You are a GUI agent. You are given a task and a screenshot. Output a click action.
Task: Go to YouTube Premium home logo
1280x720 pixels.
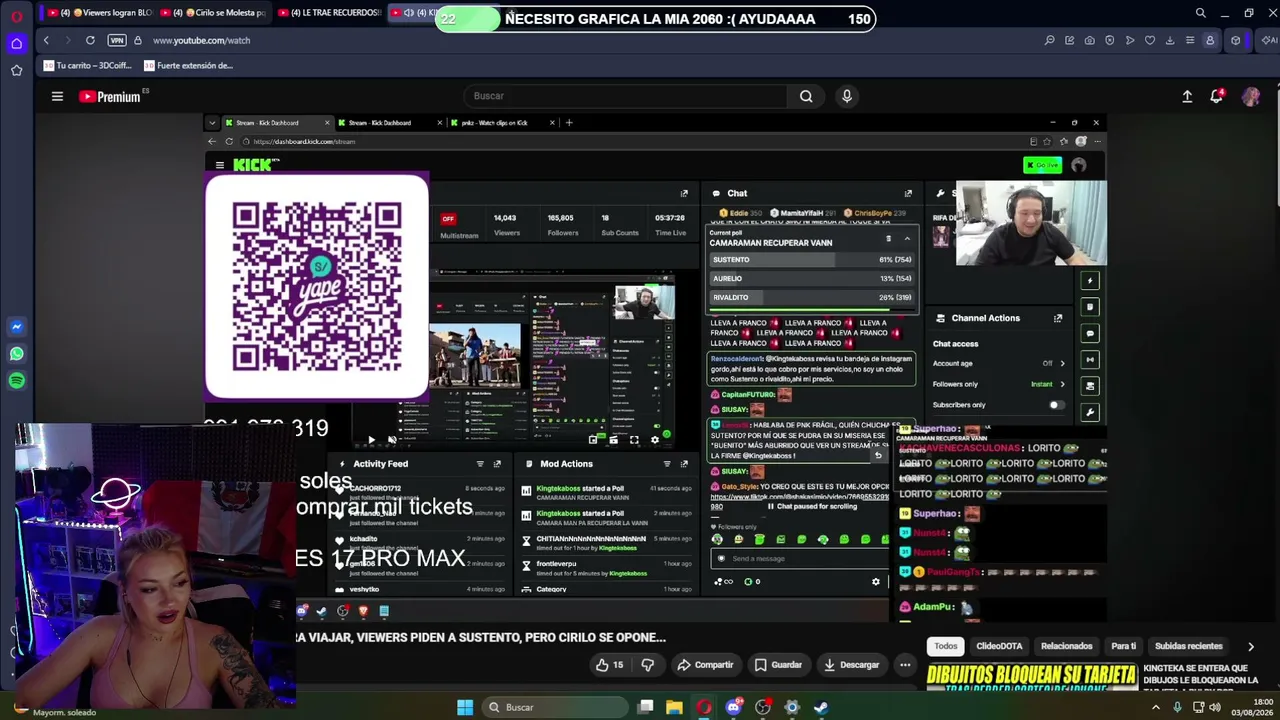[110, 97]
